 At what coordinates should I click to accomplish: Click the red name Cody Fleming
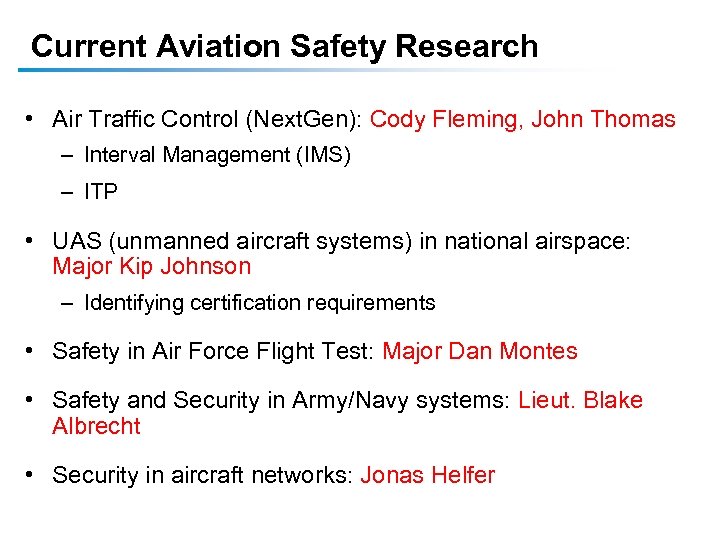444,120
